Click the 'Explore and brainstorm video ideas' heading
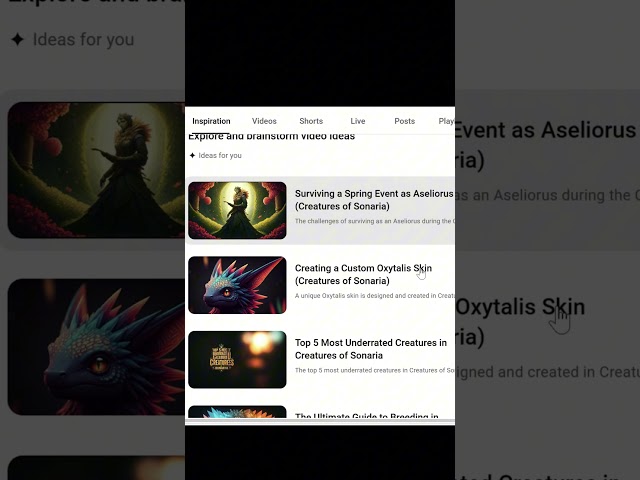Viewport: 640px width, 480px height. click(271, 137)
